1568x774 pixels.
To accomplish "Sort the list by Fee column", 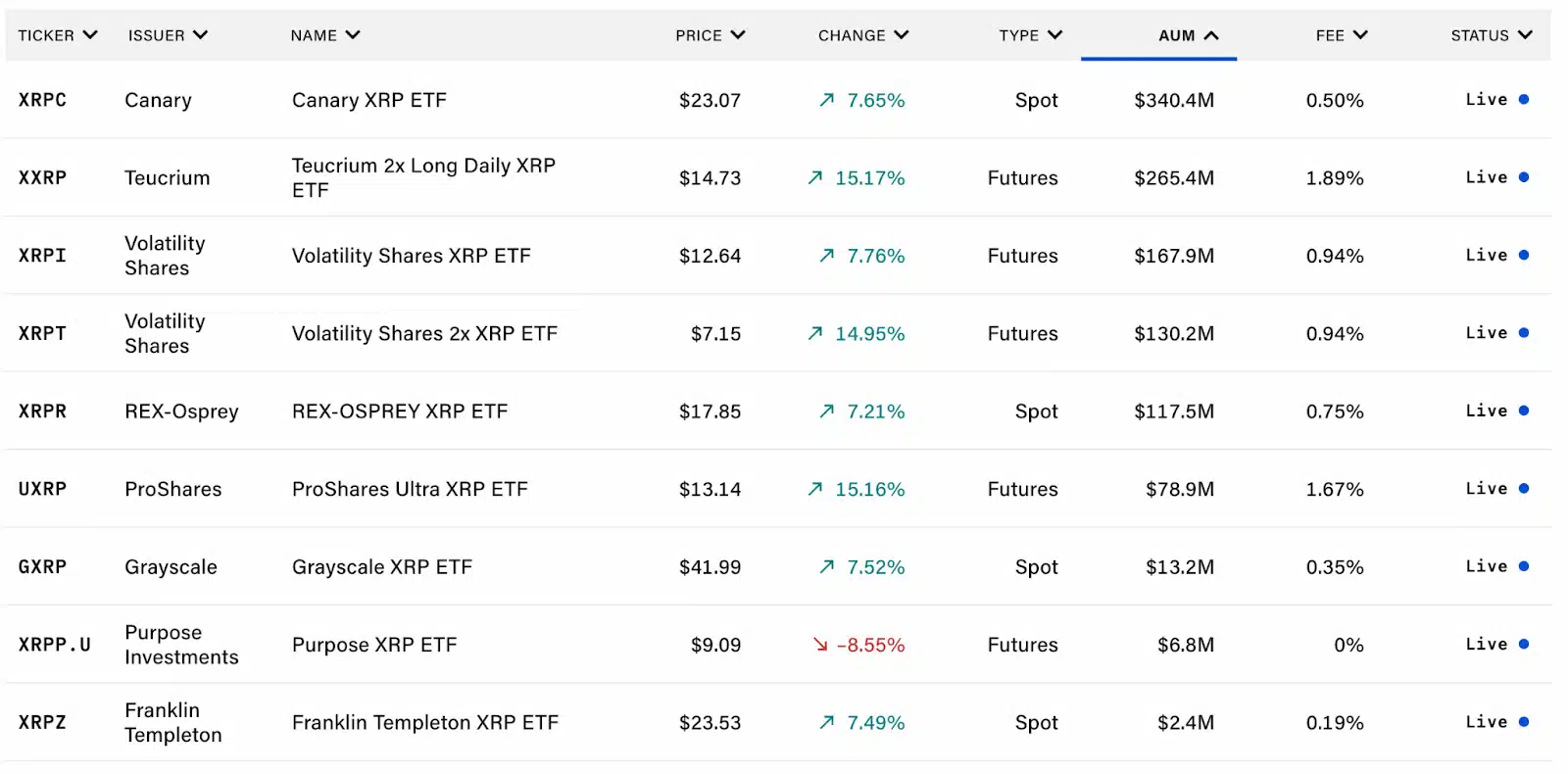I will [x=1341, y=35].
